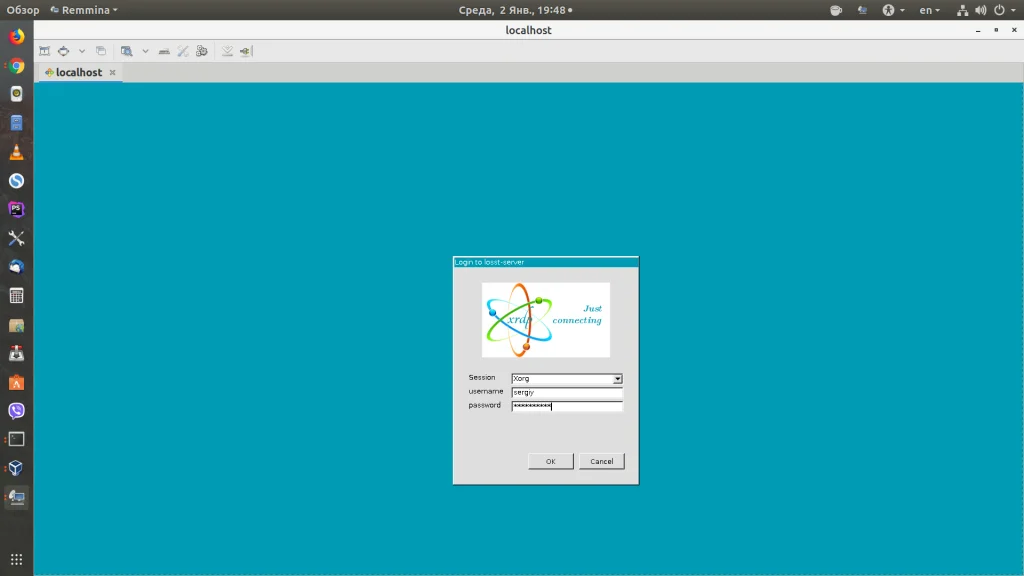1024x576 pixels.
Task: Open Firefox from the dock
Action: click(16, 38)
